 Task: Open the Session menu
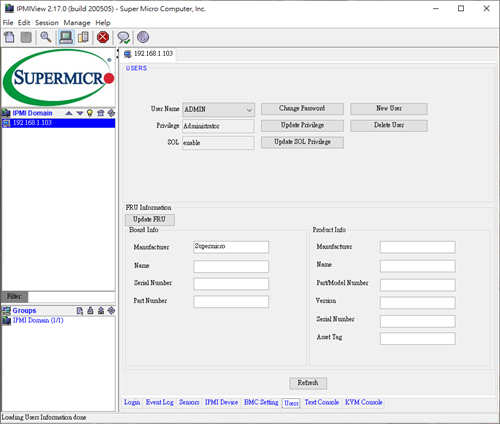[47, 23]
